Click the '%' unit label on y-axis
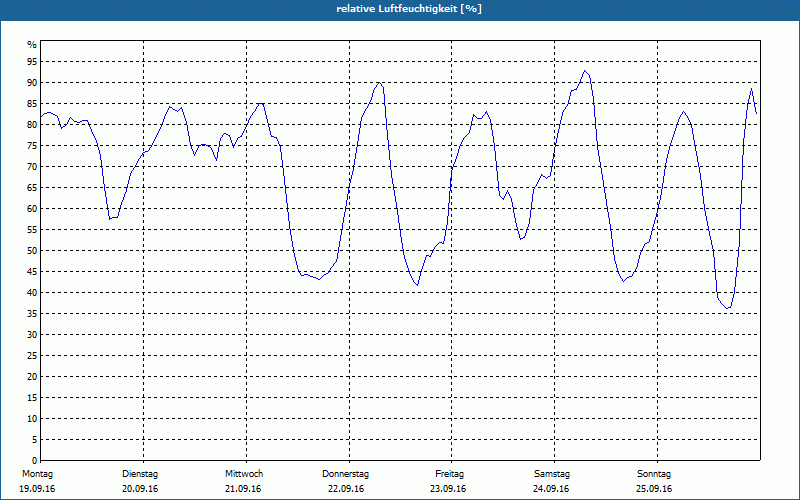800x500 pixels. click(x=32, y=45)
